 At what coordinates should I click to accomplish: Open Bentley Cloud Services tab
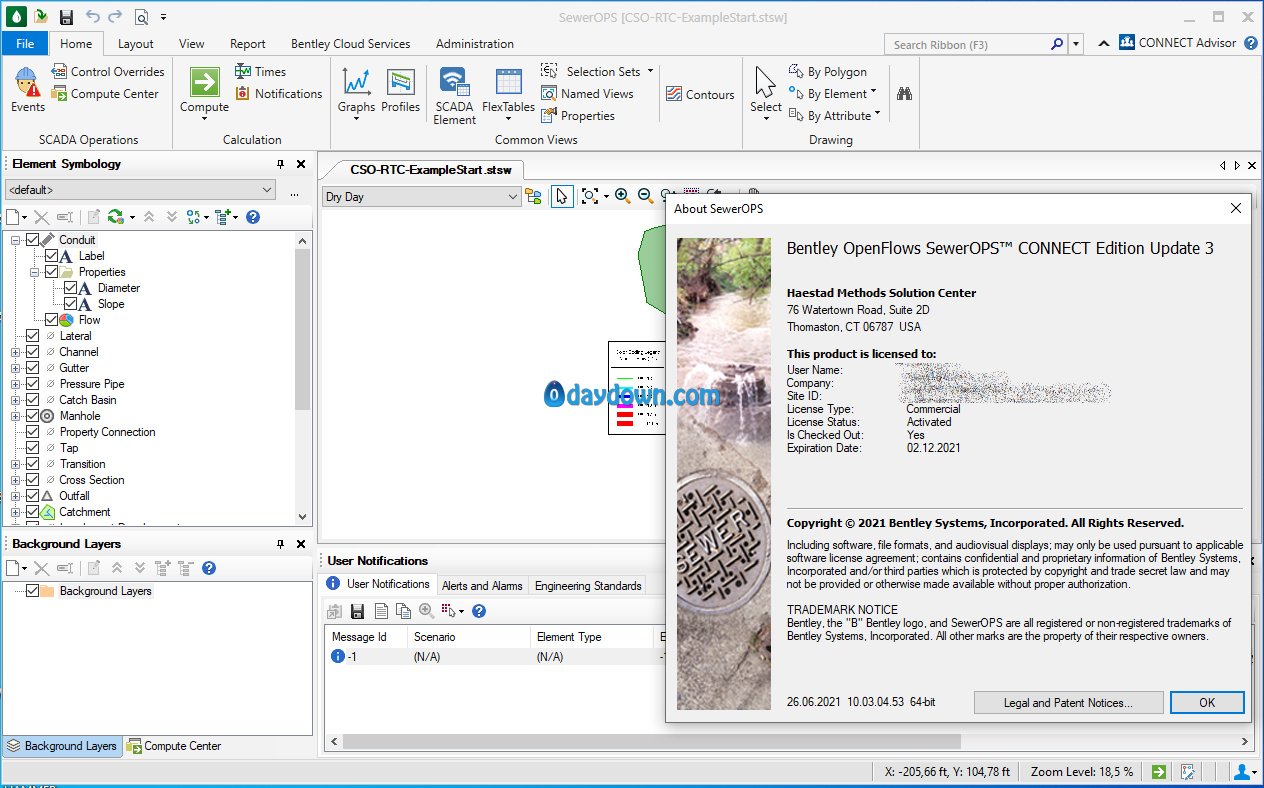point(350,43)
